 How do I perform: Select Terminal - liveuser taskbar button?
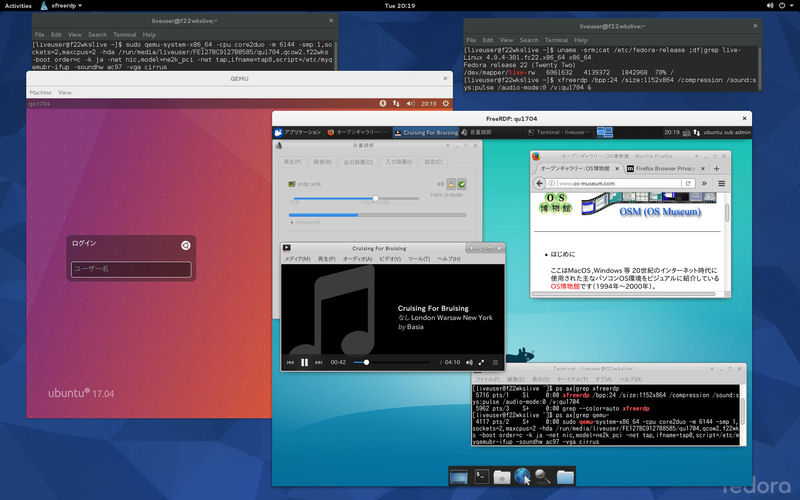[560, 132]
